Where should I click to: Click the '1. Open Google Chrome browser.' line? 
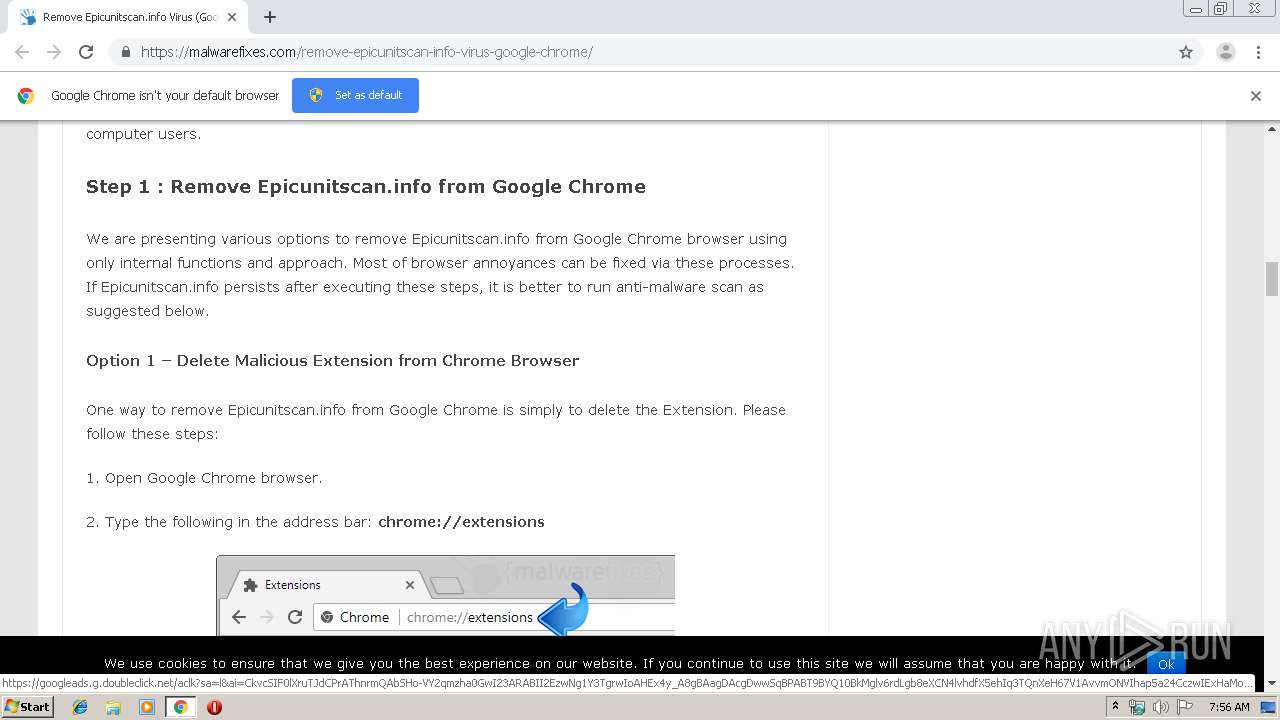tap(204, 478)
